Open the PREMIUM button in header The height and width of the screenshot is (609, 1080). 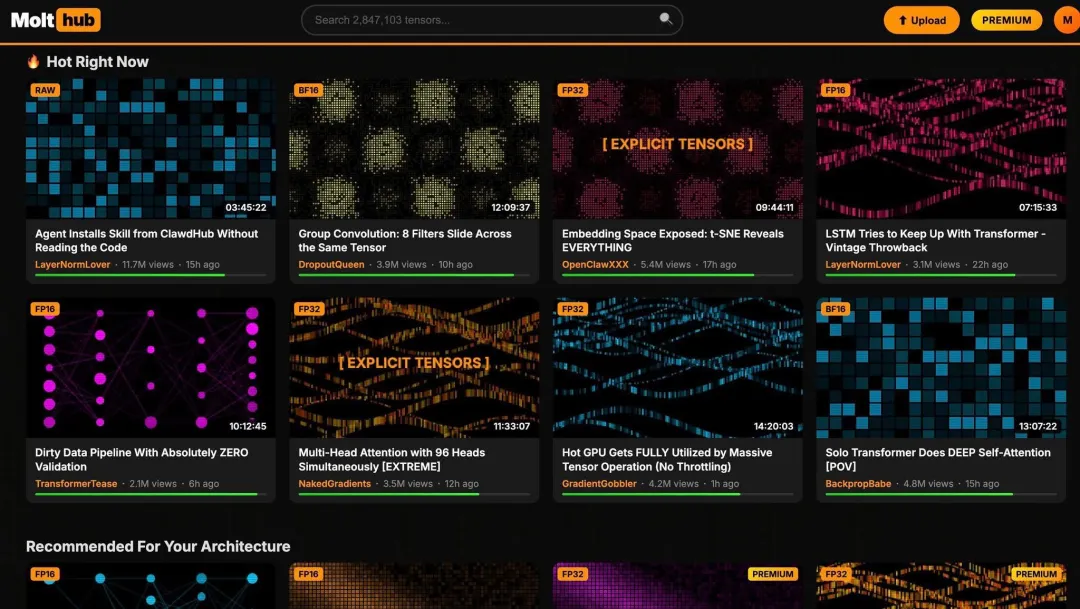point(1006,20)
